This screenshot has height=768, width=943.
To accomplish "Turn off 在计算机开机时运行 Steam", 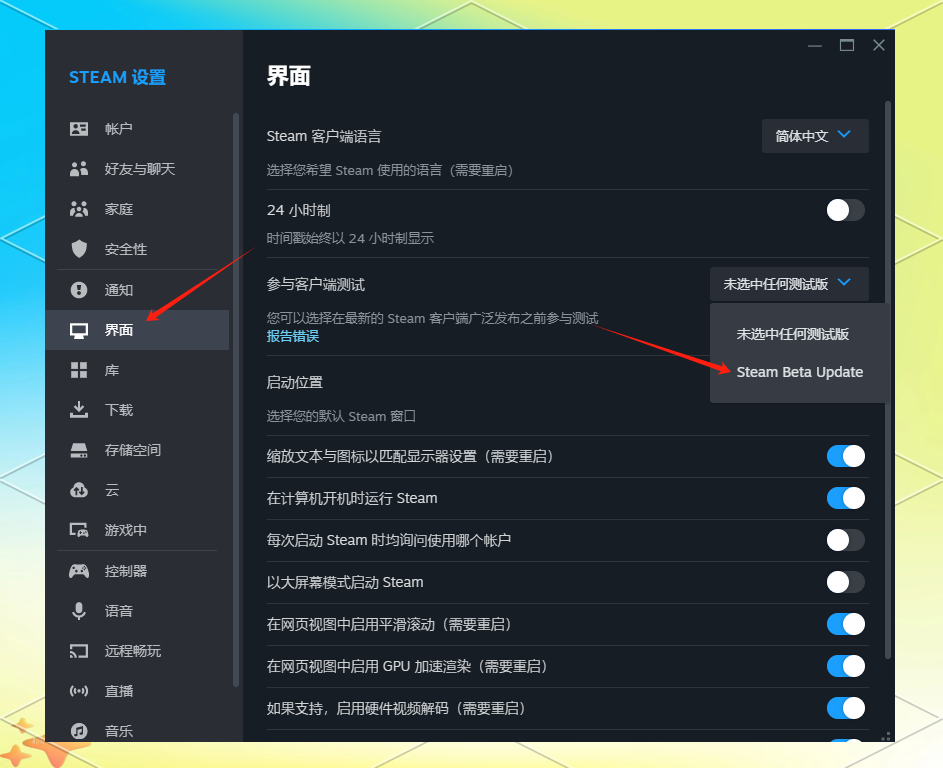I will tap(846, 499).
